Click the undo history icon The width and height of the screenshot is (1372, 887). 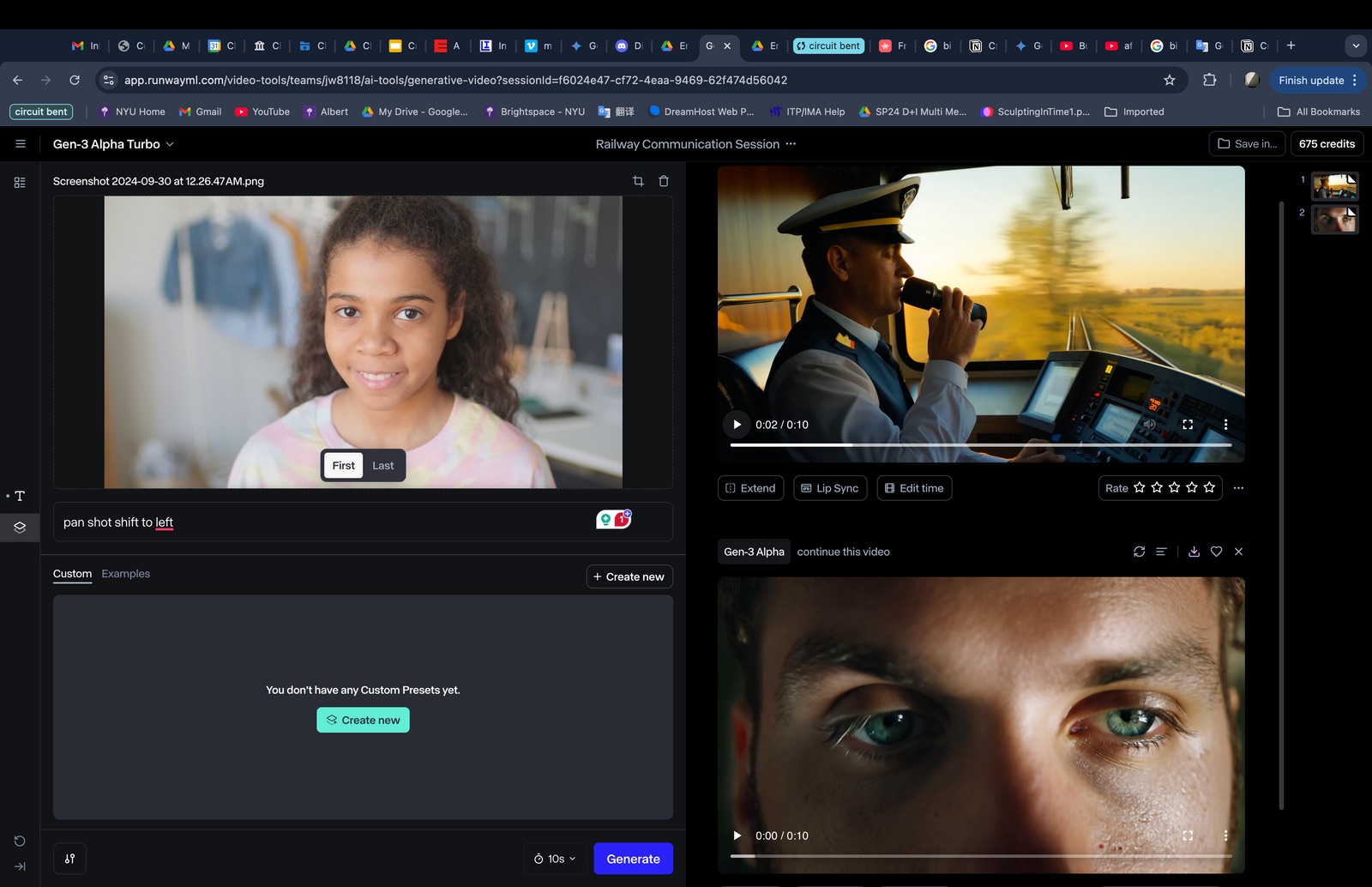coord(20,841)
